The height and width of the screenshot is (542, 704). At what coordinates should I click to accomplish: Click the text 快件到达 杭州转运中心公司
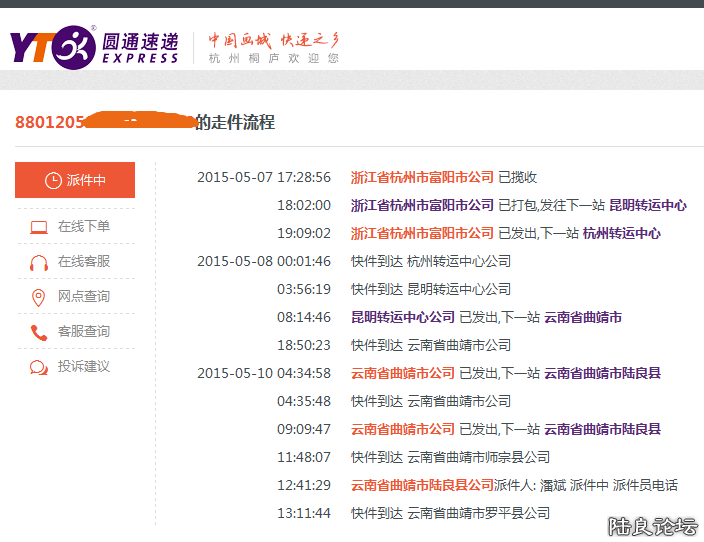(431, 261)
